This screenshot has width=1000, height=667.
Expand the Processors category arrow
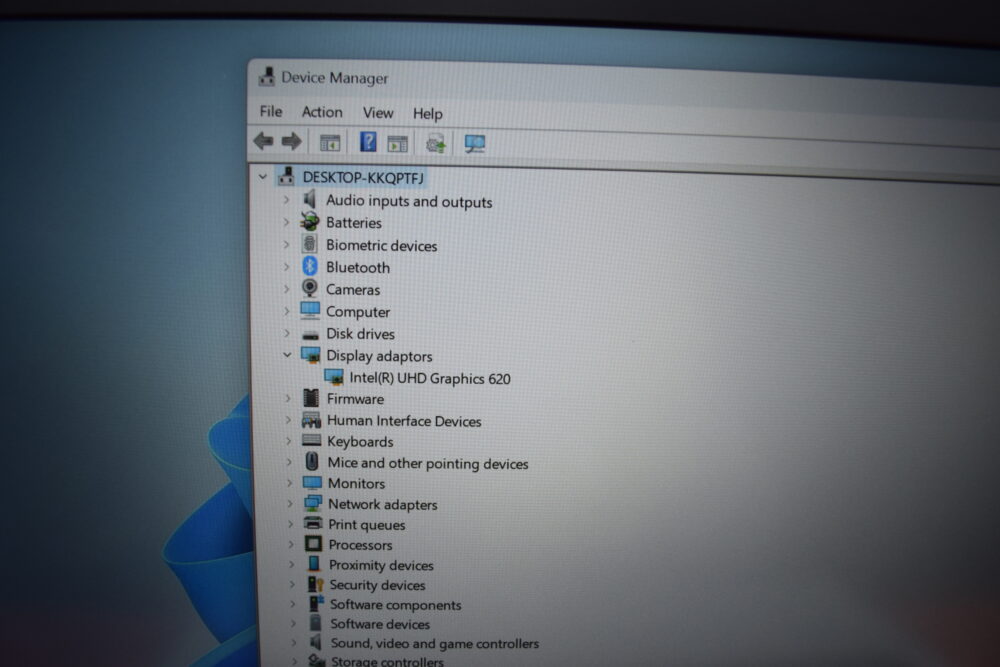pos(291,544)
